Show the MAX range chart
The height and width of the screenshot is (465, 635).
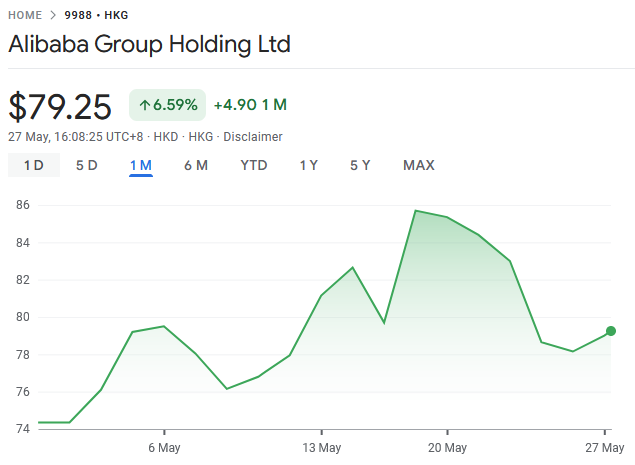click(419, 165)
